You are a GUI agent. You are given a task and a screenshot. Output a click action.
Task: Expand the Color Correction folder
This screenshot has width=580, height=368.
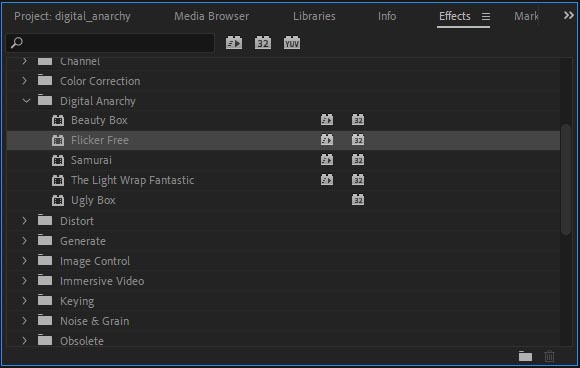(24, 81)
